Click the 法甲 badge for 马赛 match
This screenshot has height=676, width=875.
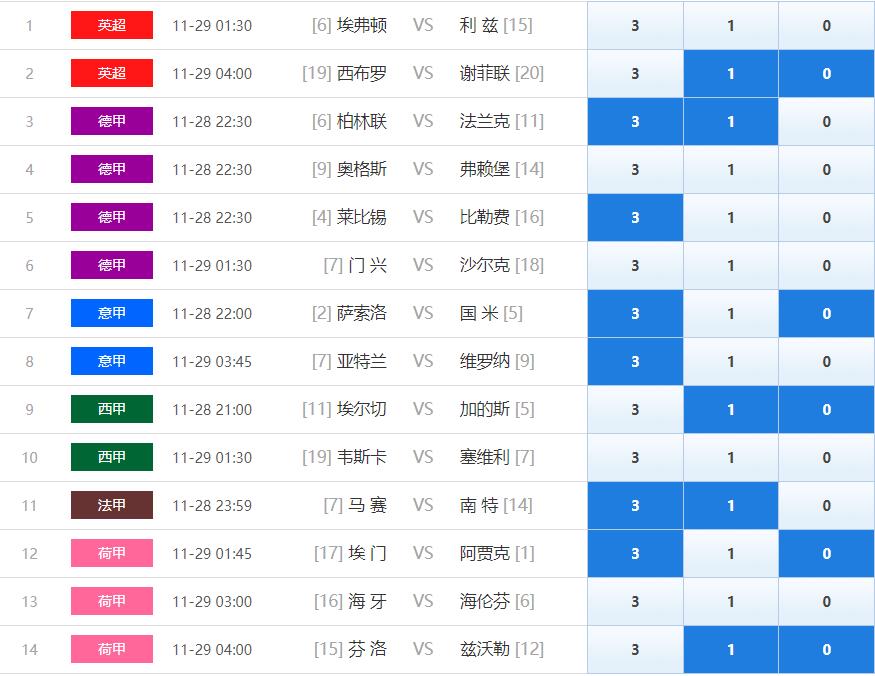(x=112, y=505)
